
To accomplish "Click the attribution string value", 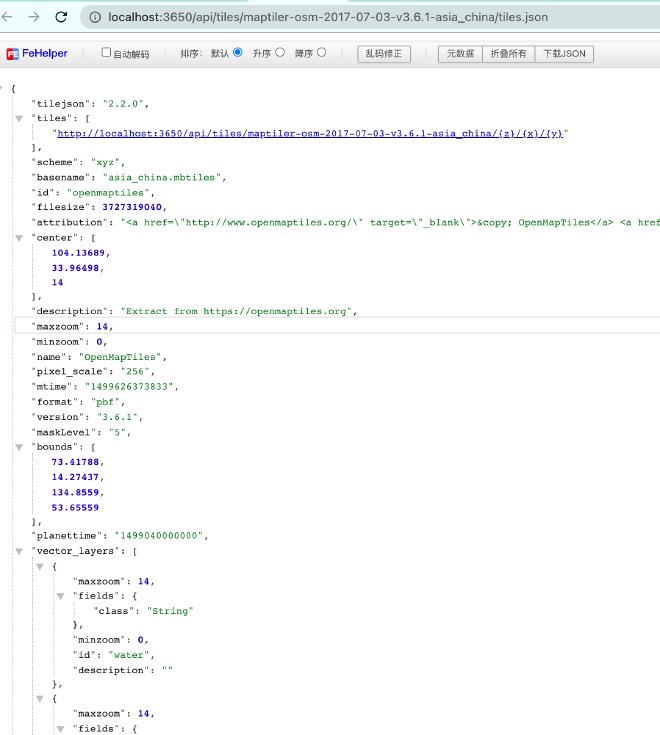I will [390, 223].
